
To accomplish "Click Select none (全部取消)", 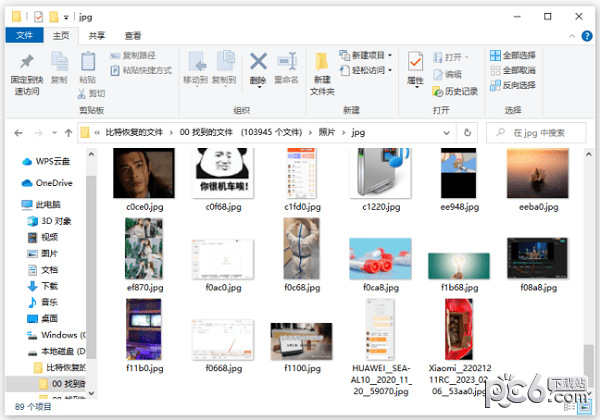I will (x=512, y=70).
